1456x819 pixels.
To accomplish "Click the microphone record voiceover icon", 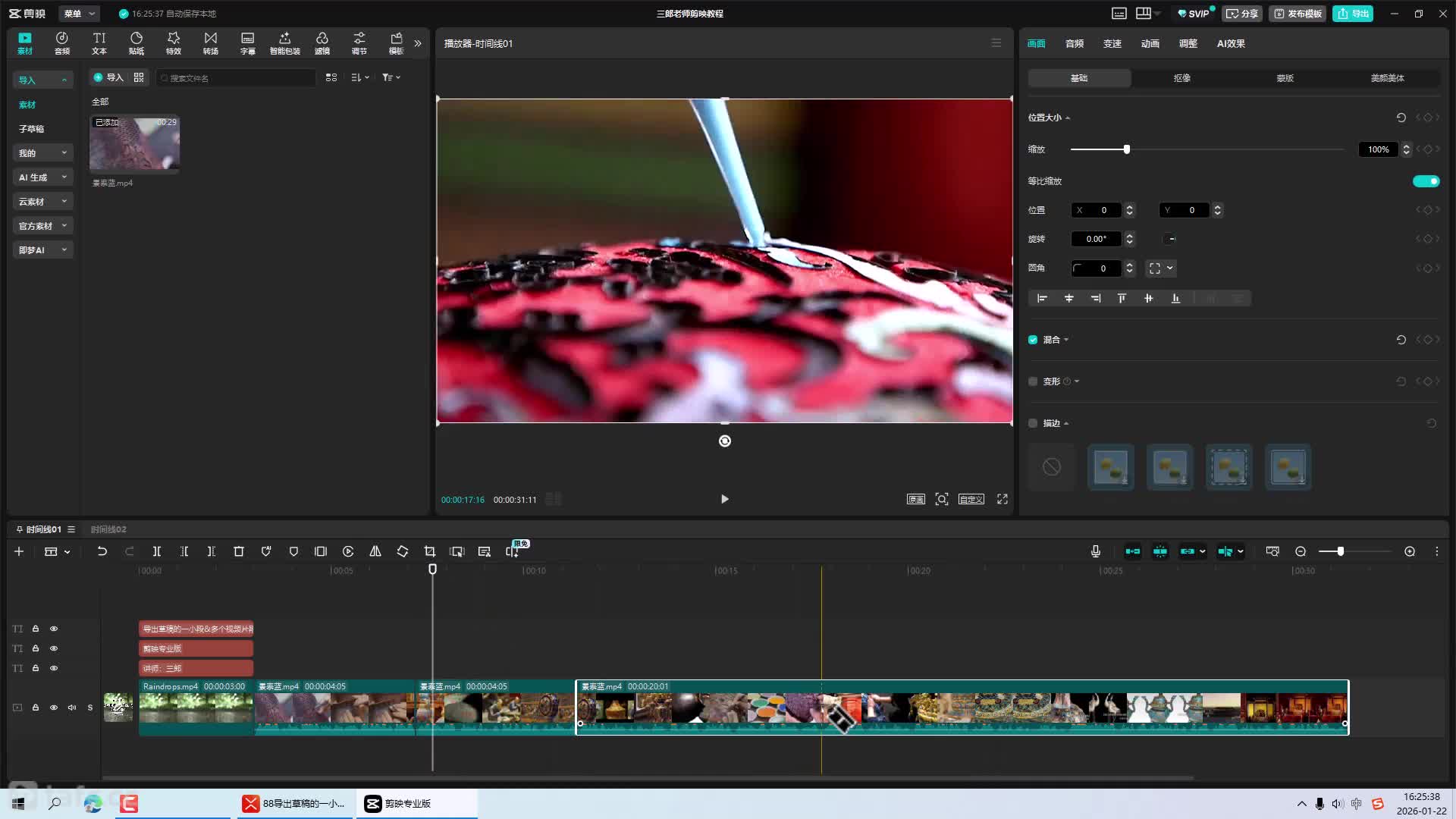I will coord(1096,551).
